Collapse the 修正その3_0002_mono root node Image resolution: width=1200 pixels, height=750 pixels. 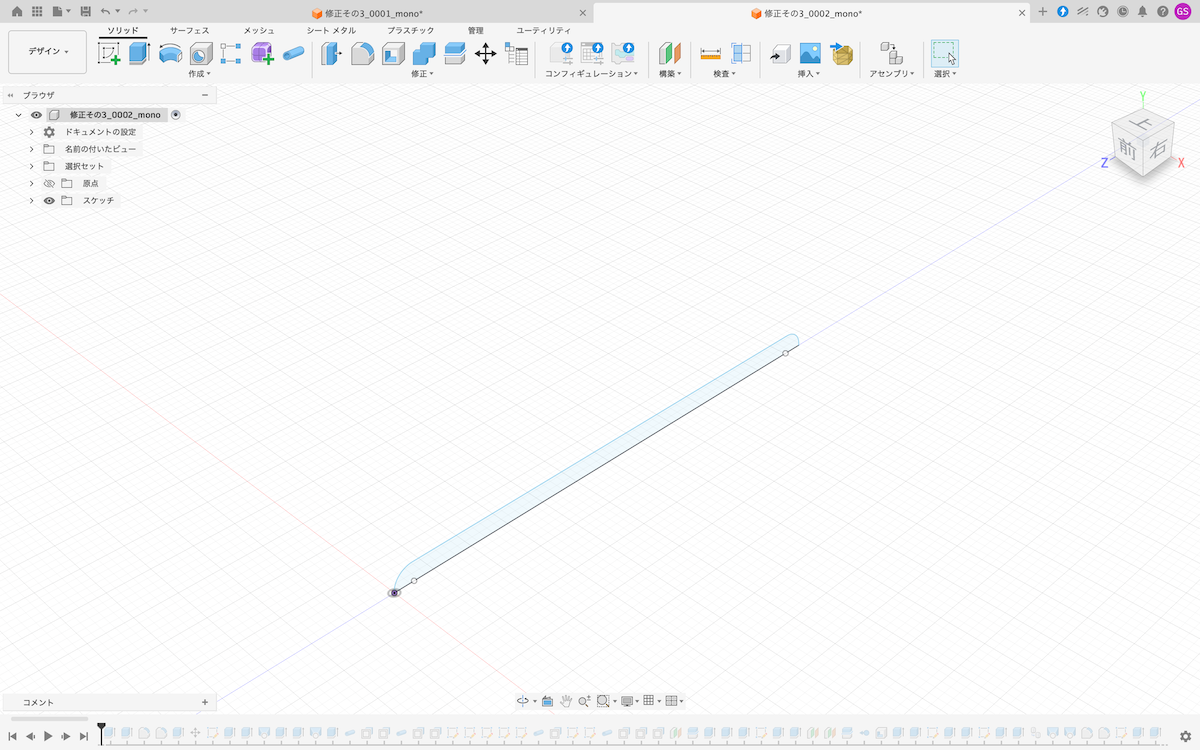(19, 115)
